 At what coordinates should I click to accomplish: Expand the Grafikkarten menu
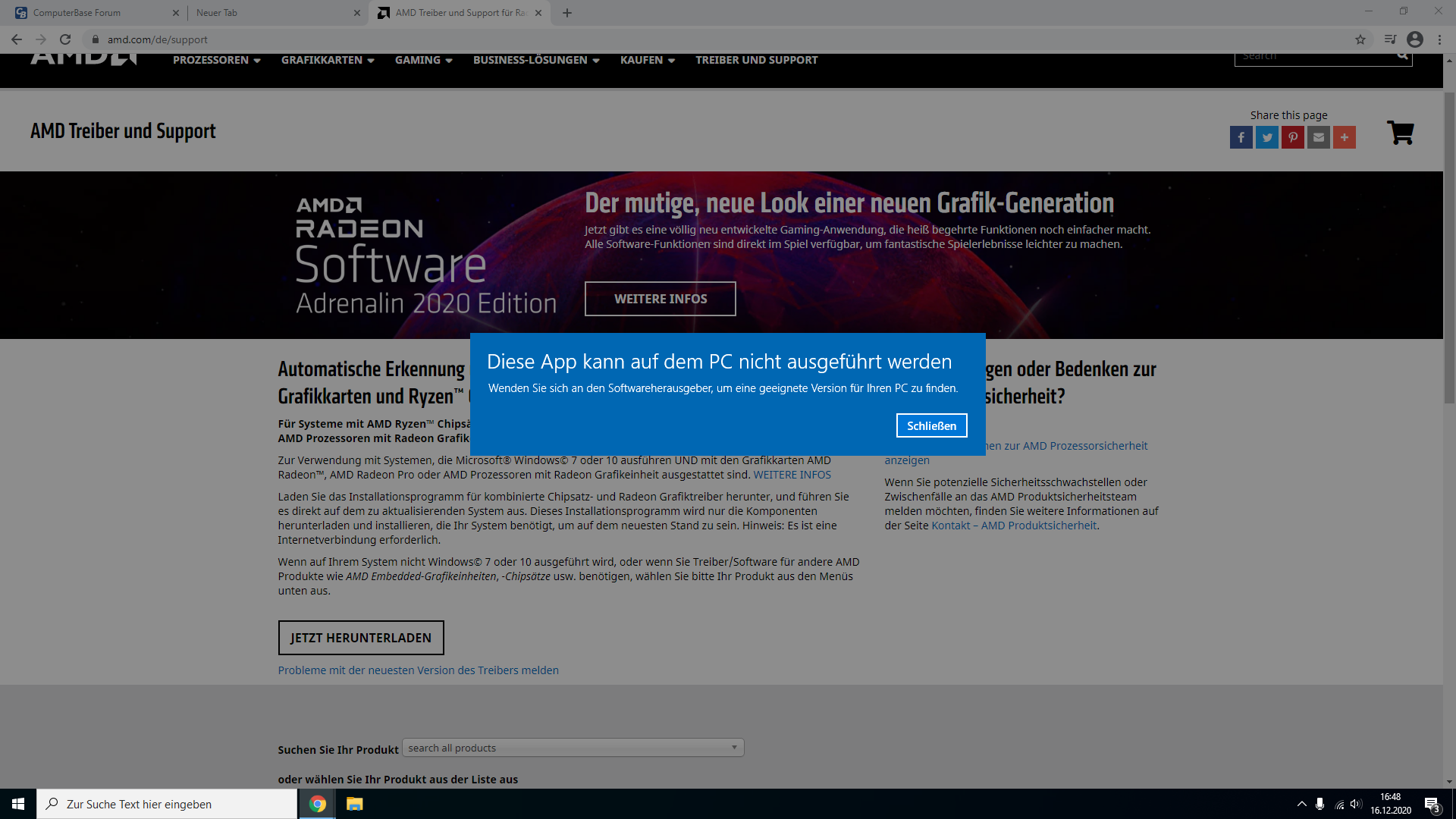tap(328, 60)
